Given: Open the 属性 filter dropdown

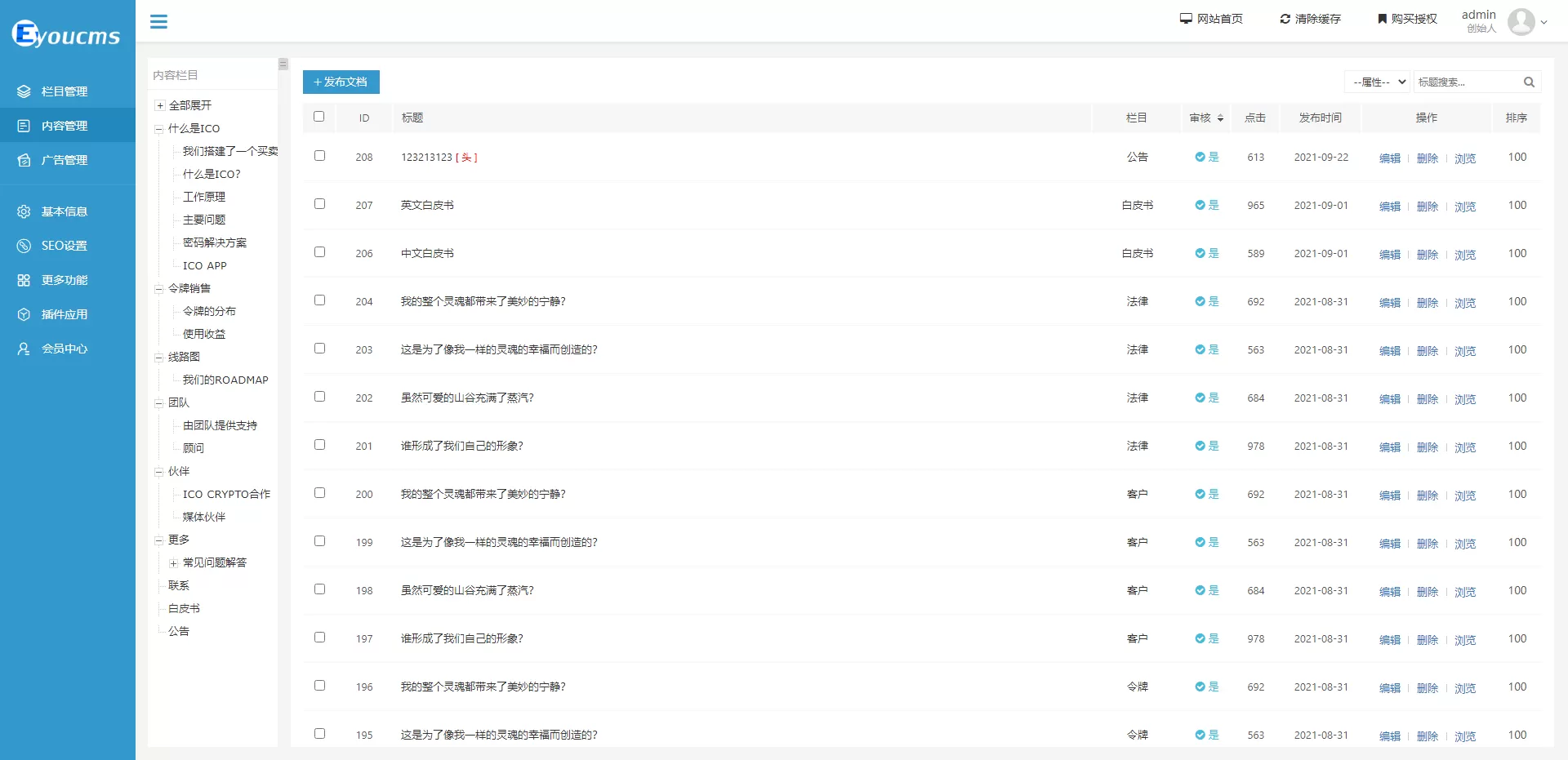Looking at the screenshot, I should click(1379, 82).
